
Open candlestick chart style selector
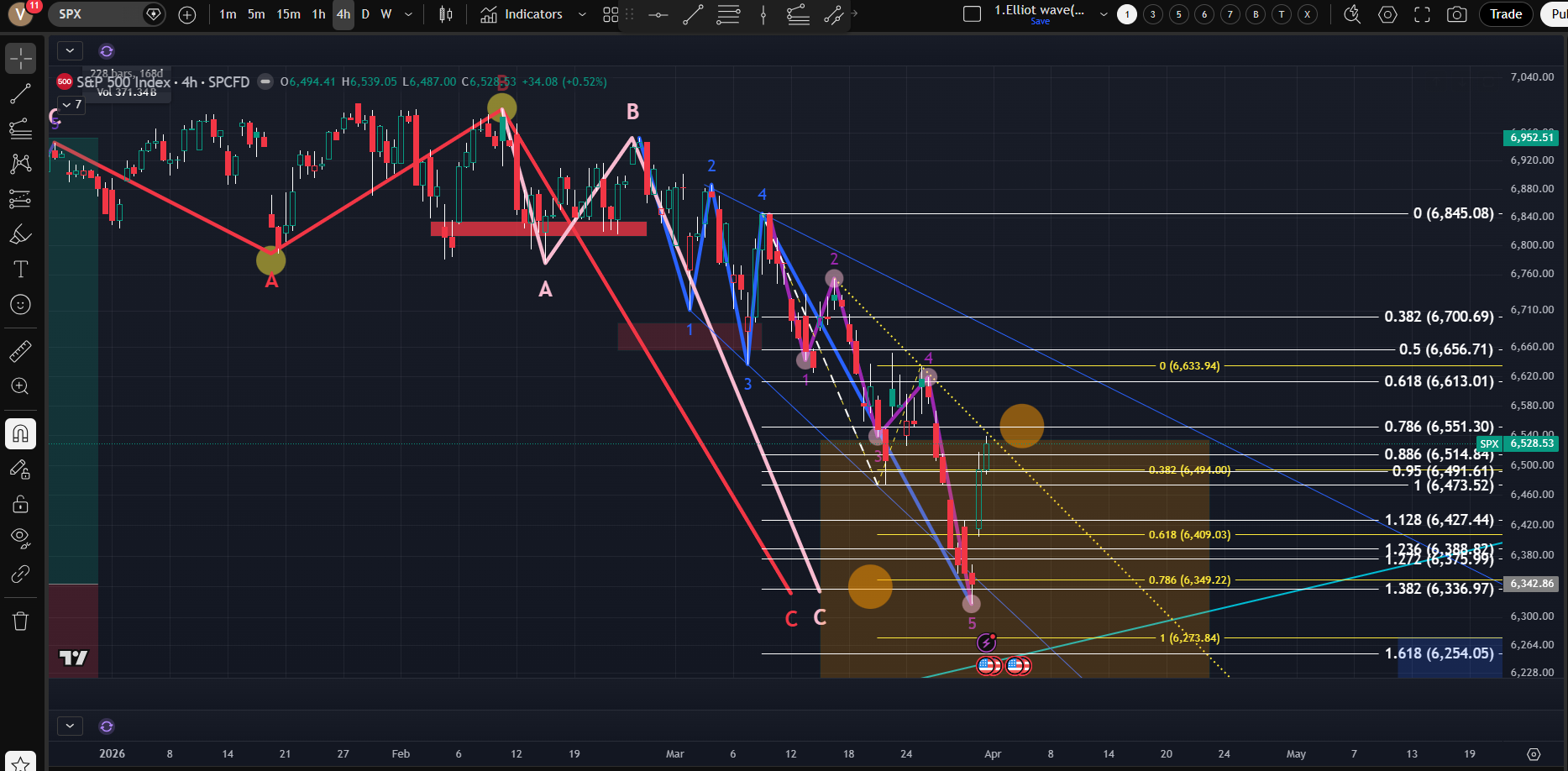446,14
